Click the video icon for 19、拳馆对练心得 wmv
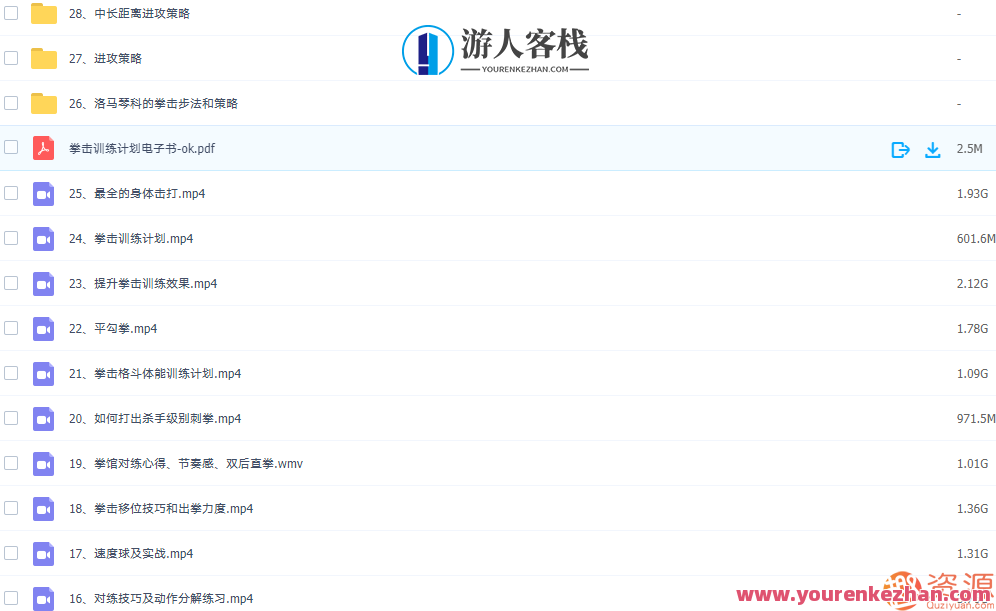The image size is (996, 611). 43,463
